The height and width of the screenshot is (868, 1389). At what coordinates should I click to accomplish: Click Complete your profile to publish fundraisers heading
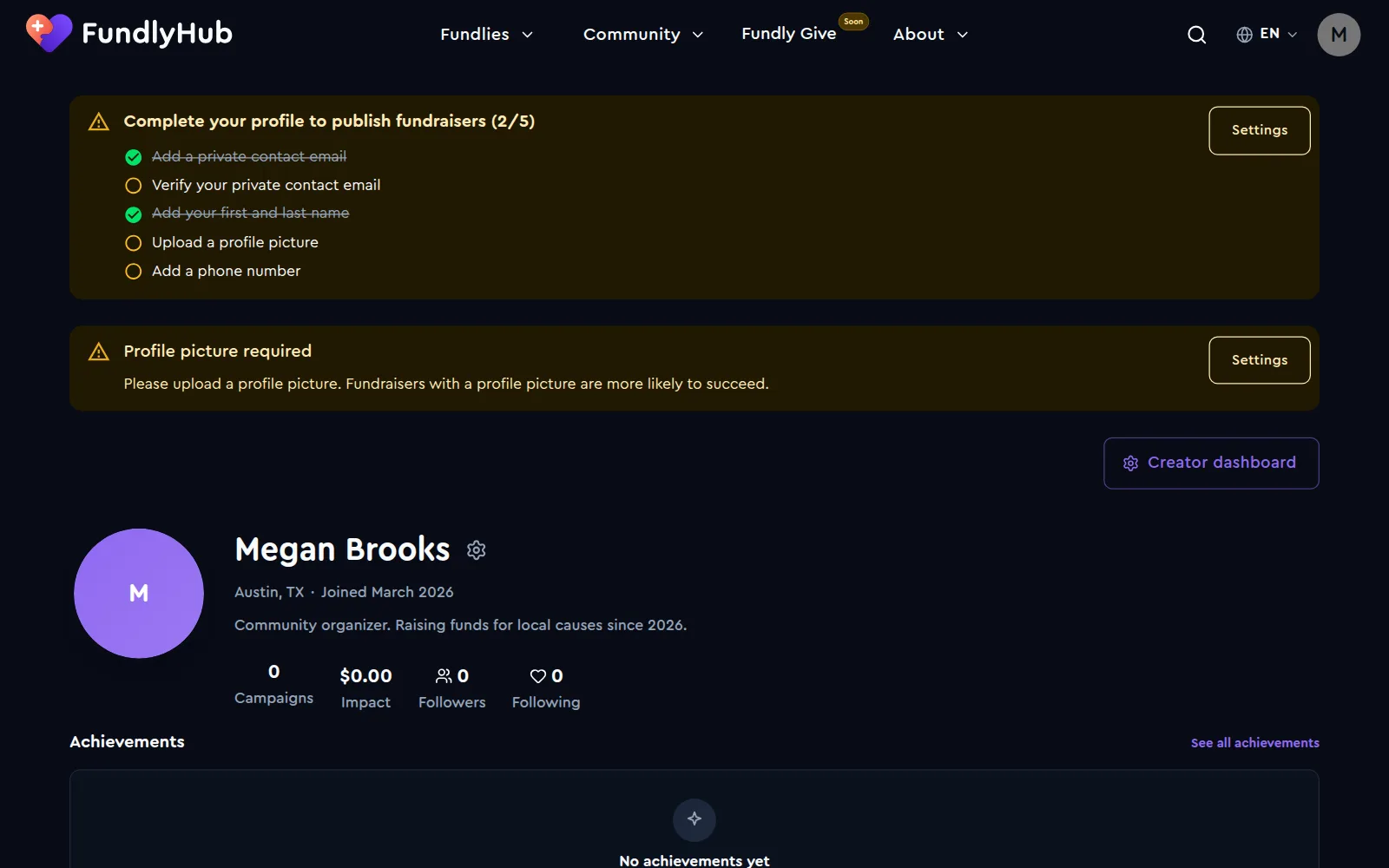click(x=329, y=122)
